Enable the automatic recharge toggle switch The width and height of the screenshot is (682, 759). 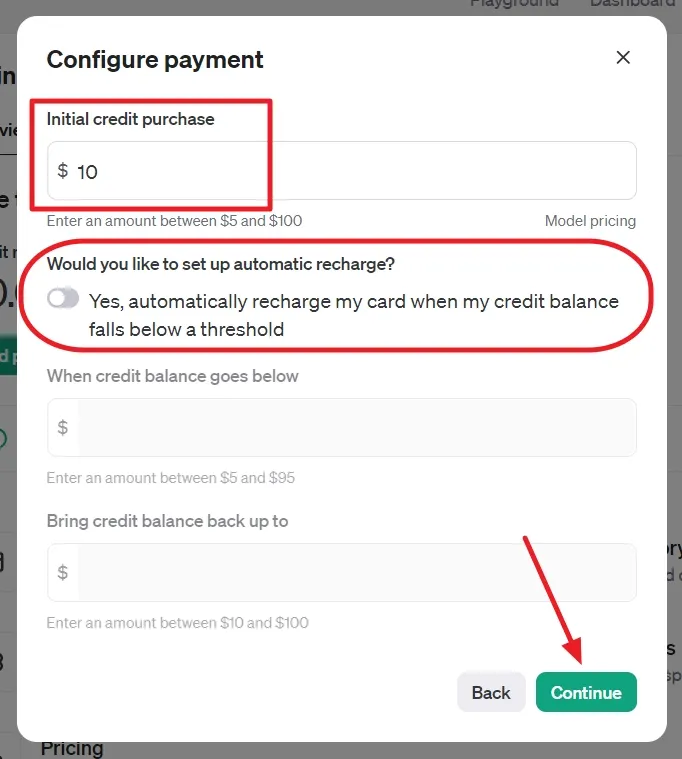click(63, 299)
